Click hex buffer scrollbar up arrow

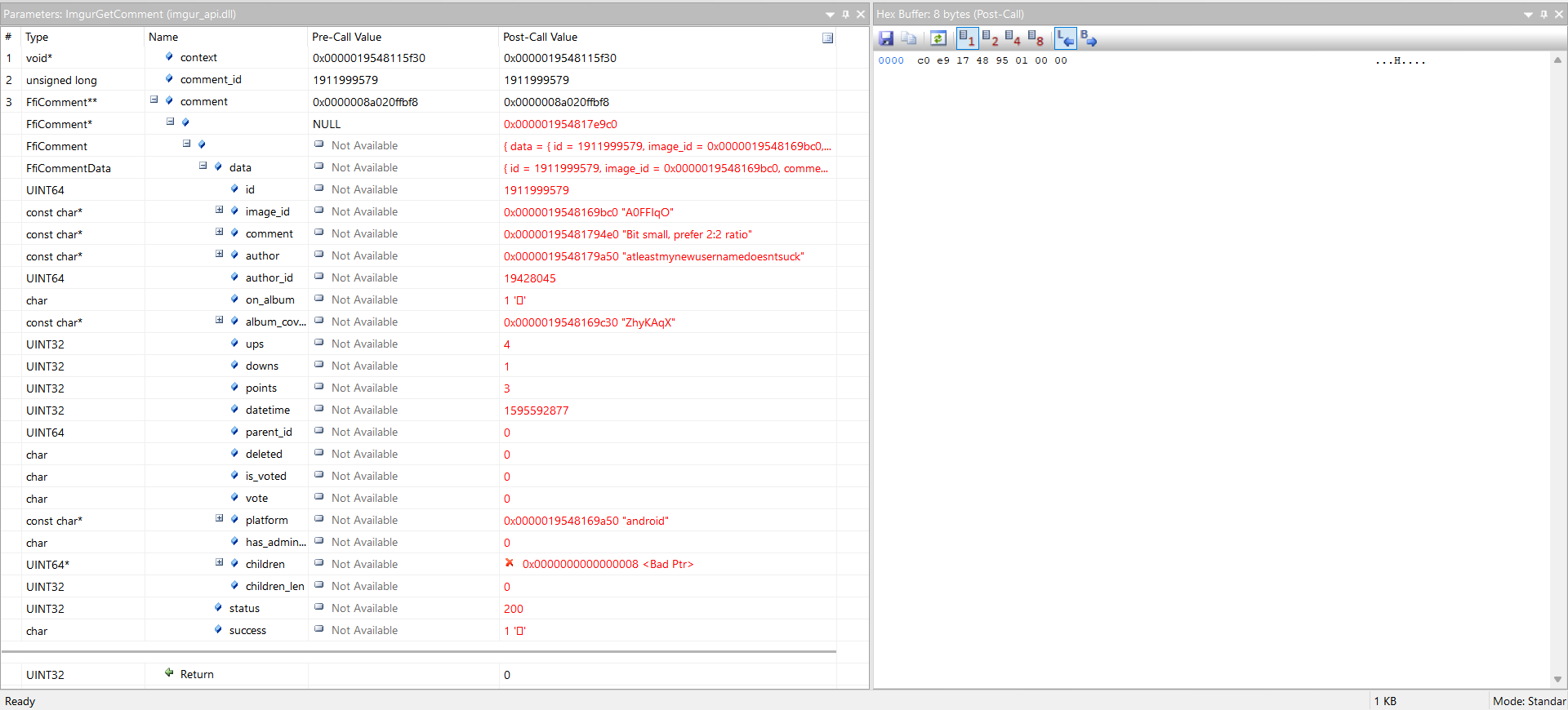[x=1557, y=60]
